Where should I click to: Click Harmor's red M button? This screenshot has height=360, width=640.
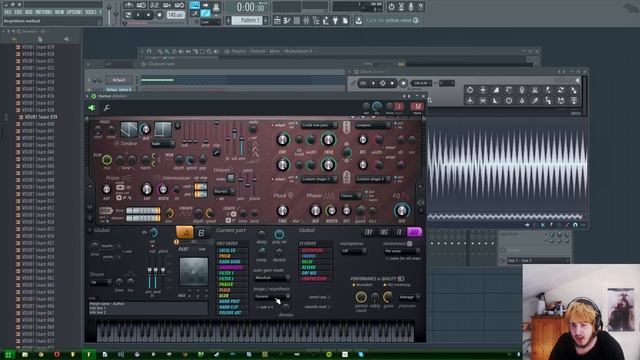click(417, 107)
